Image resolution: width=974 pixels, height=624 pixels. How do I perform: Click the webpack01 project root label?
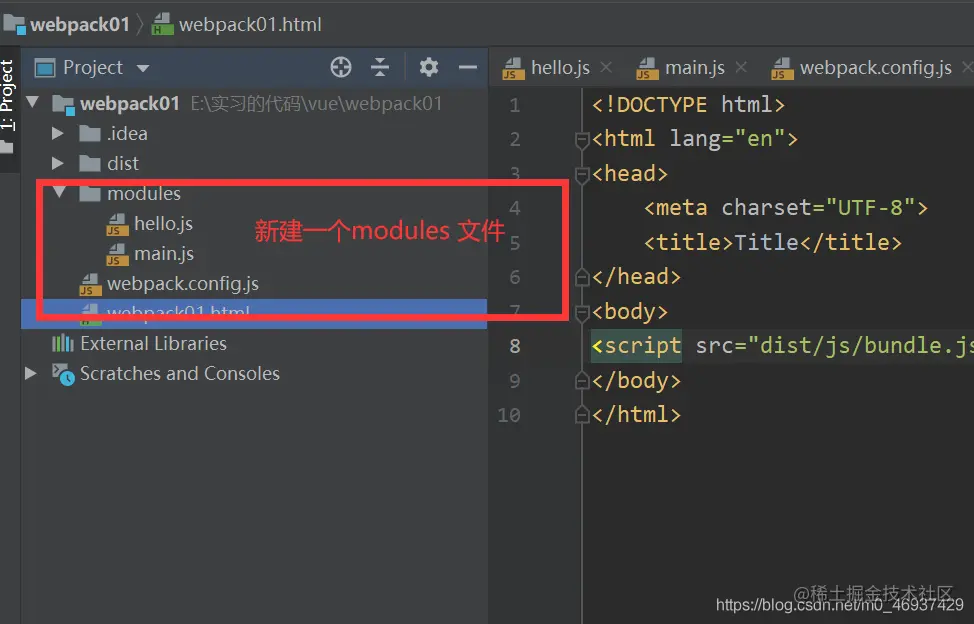pos(130,103)
